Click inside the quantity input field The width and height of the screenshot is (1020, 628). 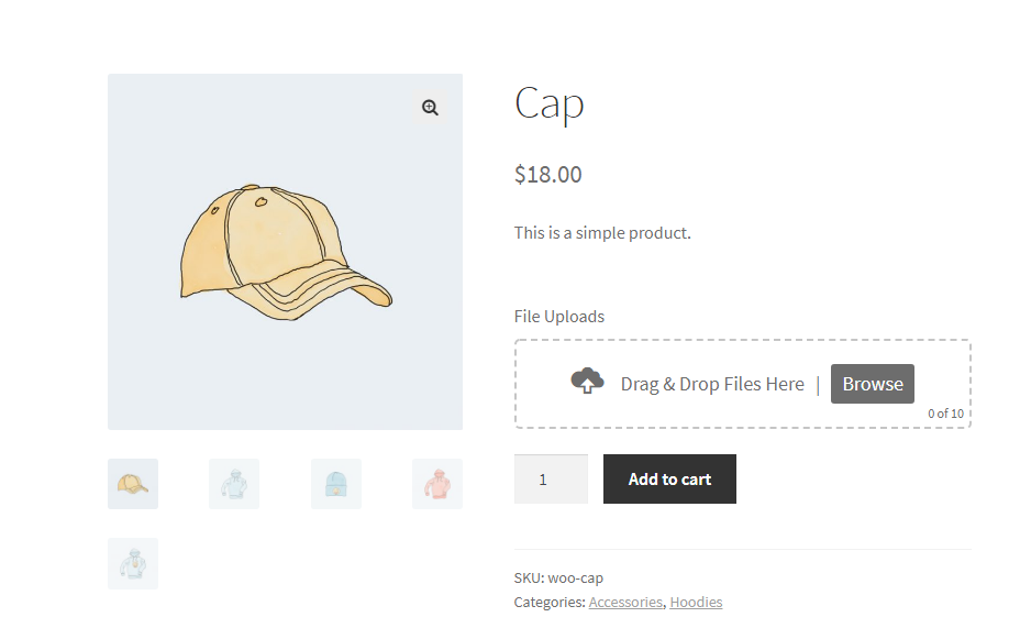coord(550,479)
